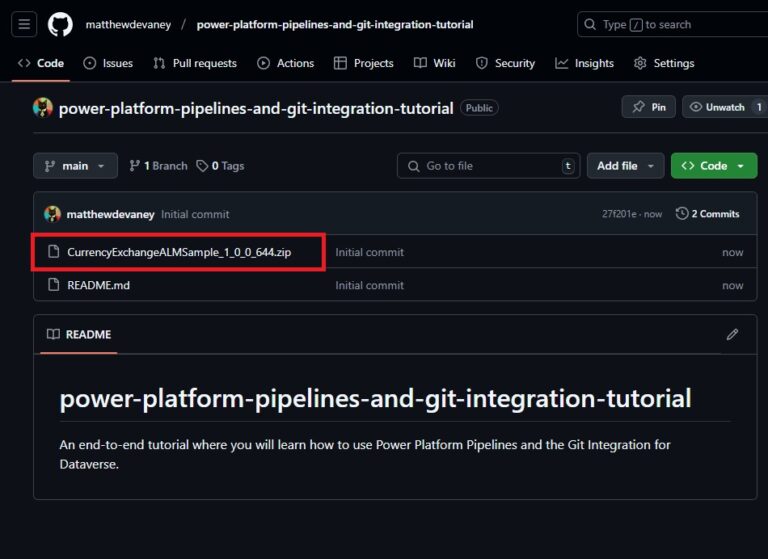View the Insights tab
768x559 pixels.
pyautogui.click(x=584, y=63)
